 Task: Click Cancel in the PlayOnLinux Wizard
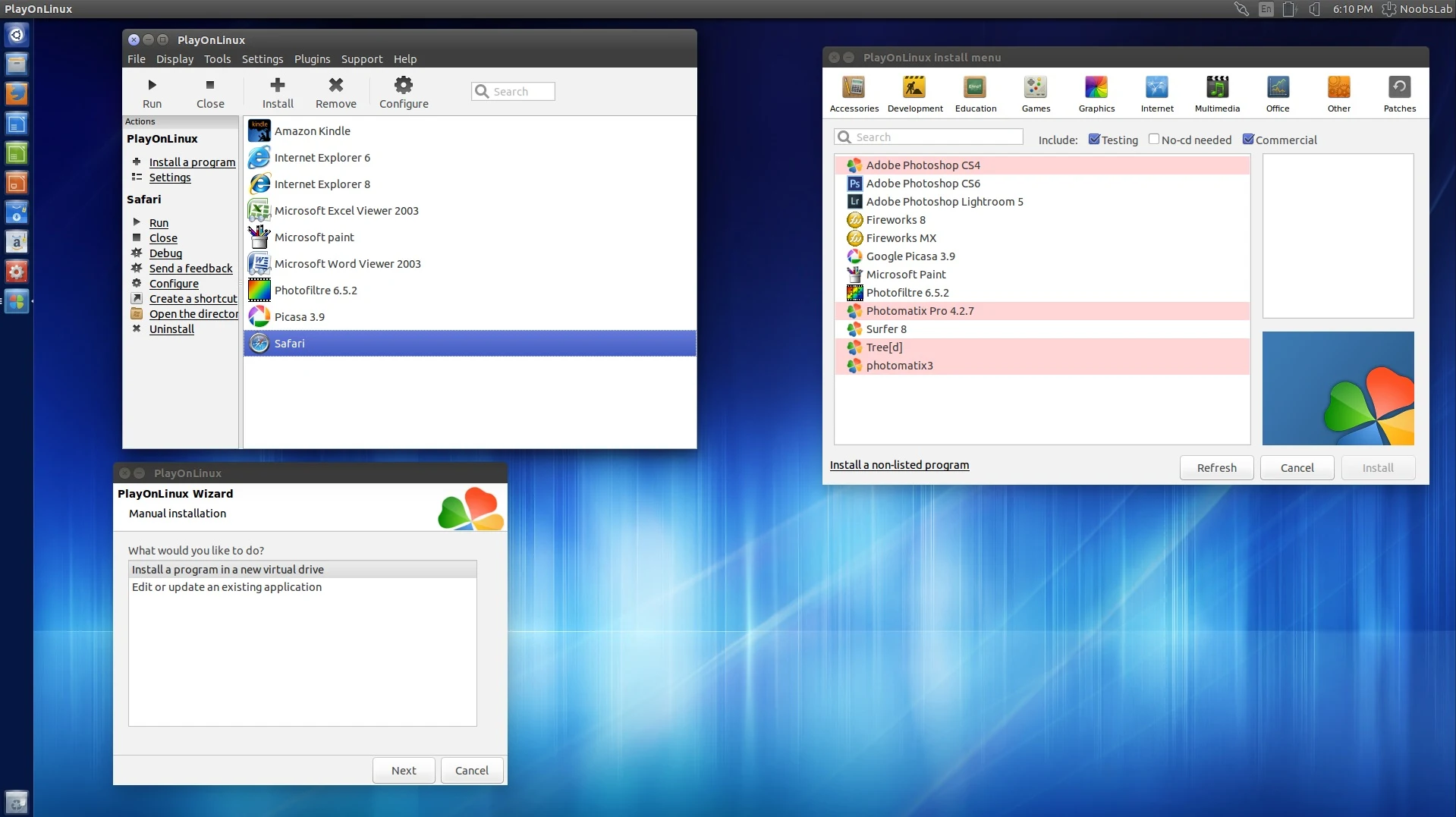point(471,771)
